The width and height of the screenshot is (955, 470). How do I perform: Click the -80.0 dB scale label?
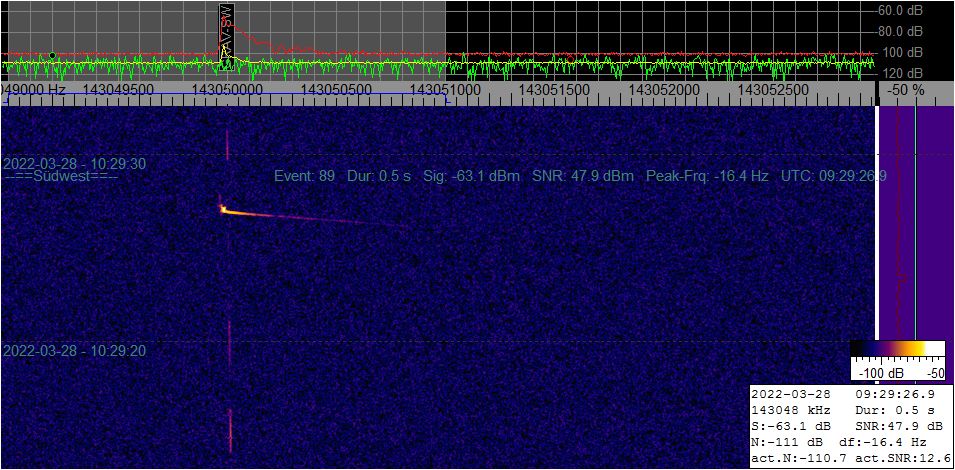900,31
